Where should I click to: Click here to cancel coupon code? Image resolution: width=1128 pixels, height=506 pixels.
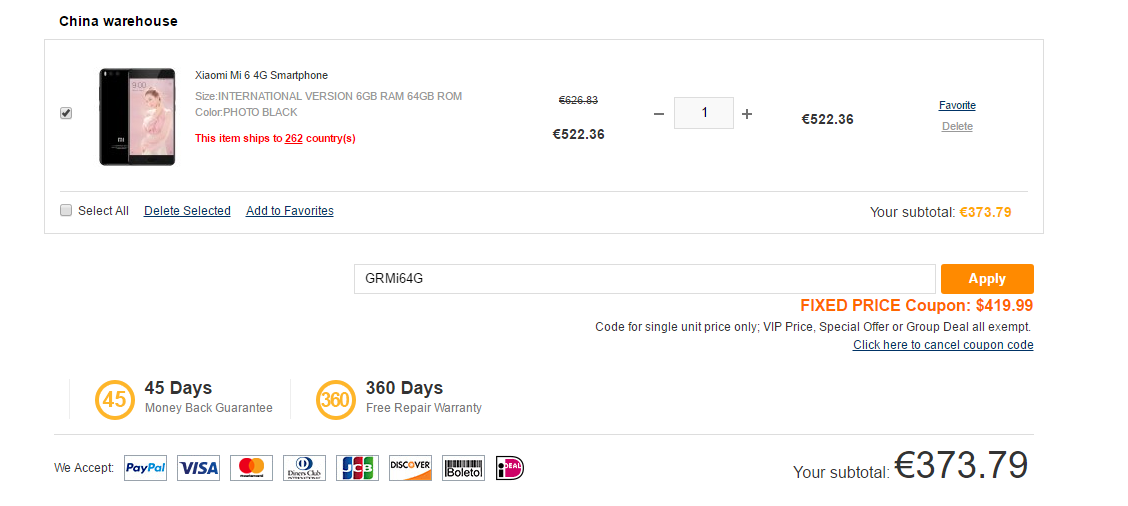943,345
